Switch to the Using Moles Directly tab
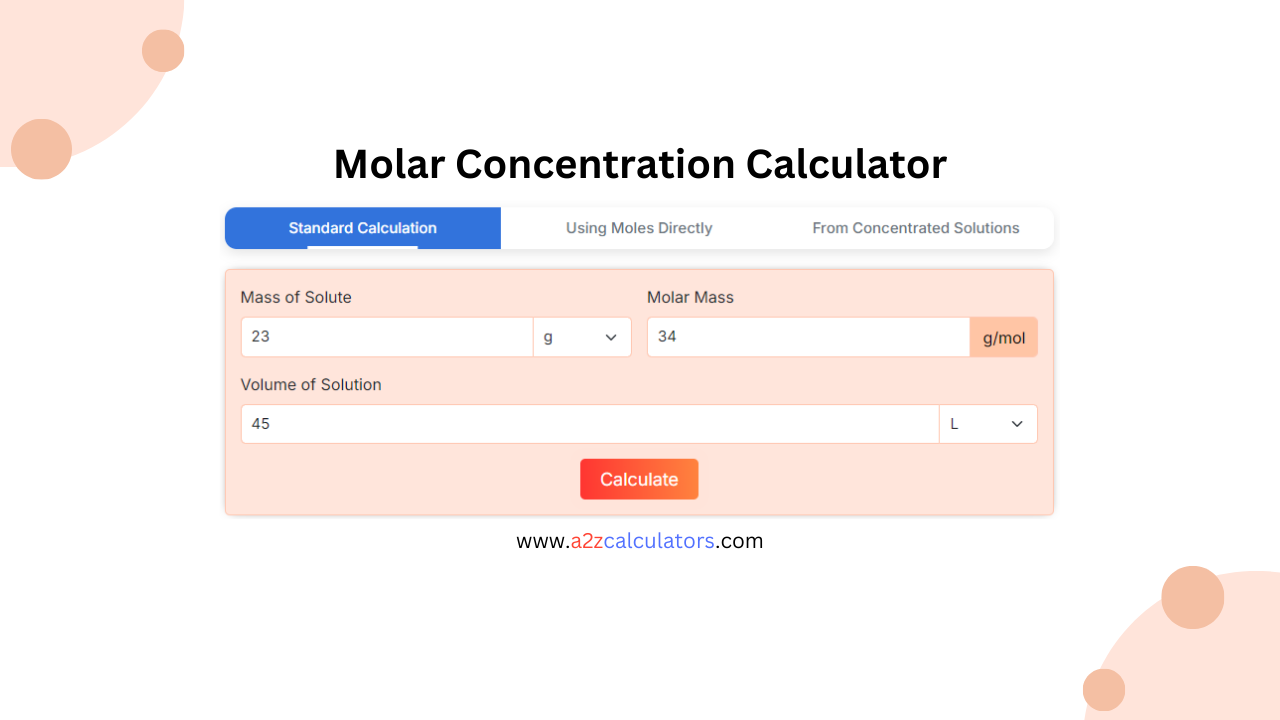The width and height of the screenshot is (1280, 720). point(639,228)
